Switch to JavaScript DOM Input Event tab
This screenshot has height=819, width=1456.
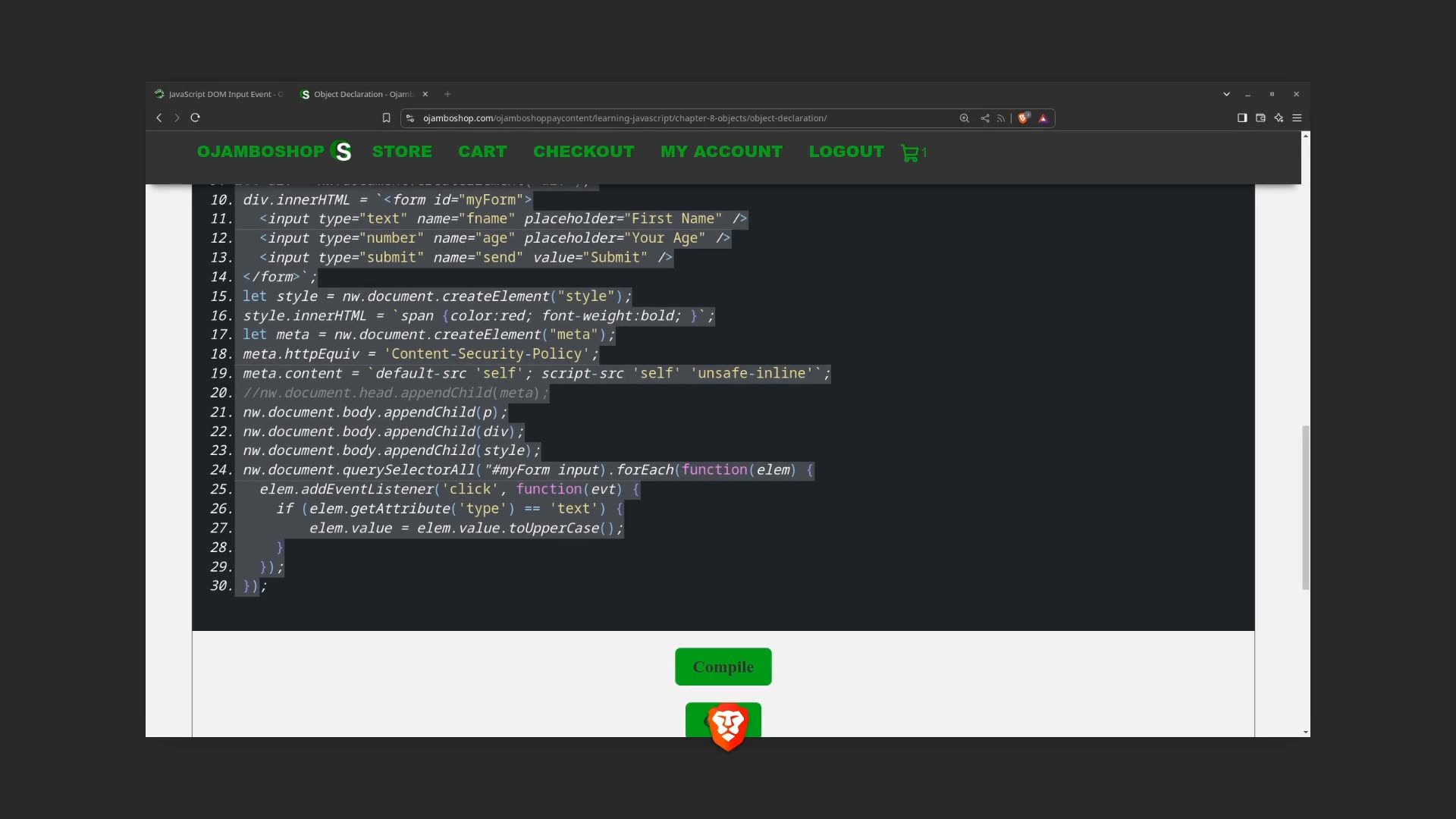tap(218, 94)
